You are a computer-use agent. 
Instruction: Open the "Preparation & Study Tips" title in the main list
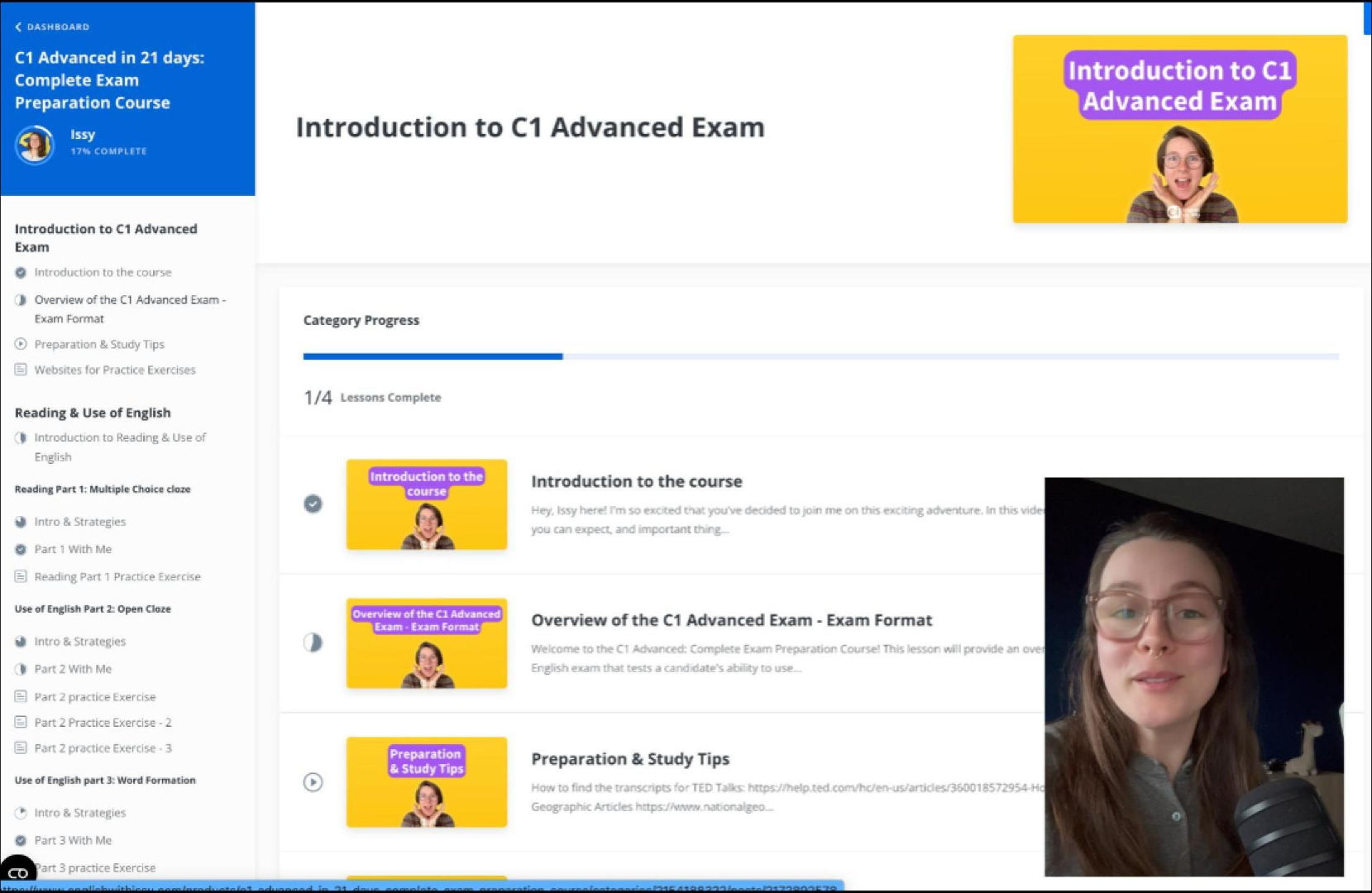(630, 759)
